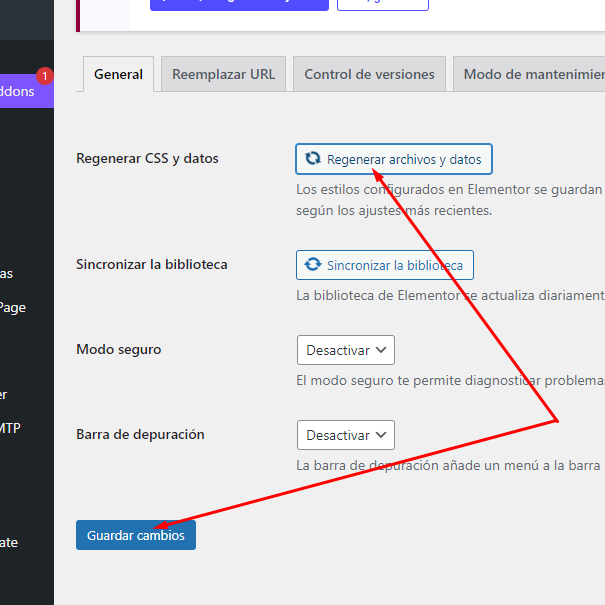Click the refresh icon in Regenerar archivos button
This screenshot has height=605, width=605.
pyautogui.click(x=313, y=159)
